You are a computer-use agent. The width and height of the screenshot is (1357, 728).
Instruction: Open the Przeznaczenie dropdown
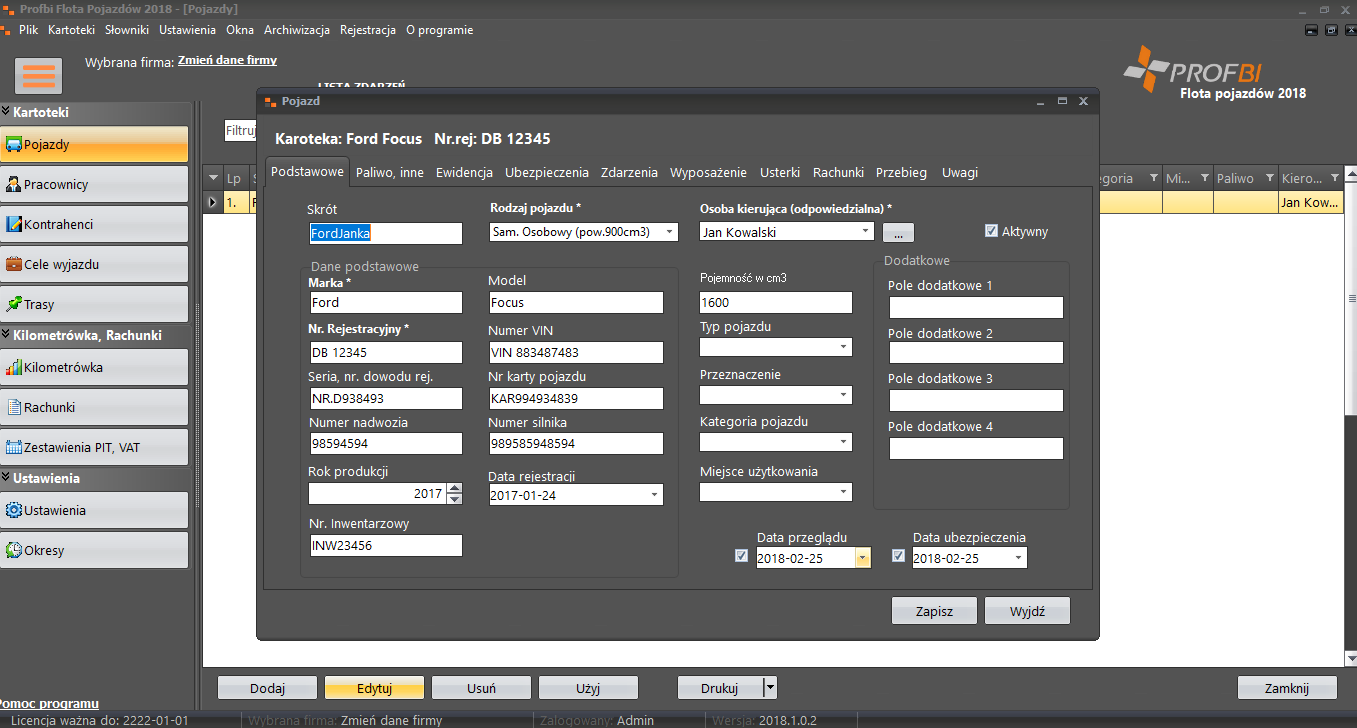(x=844, y=396)
